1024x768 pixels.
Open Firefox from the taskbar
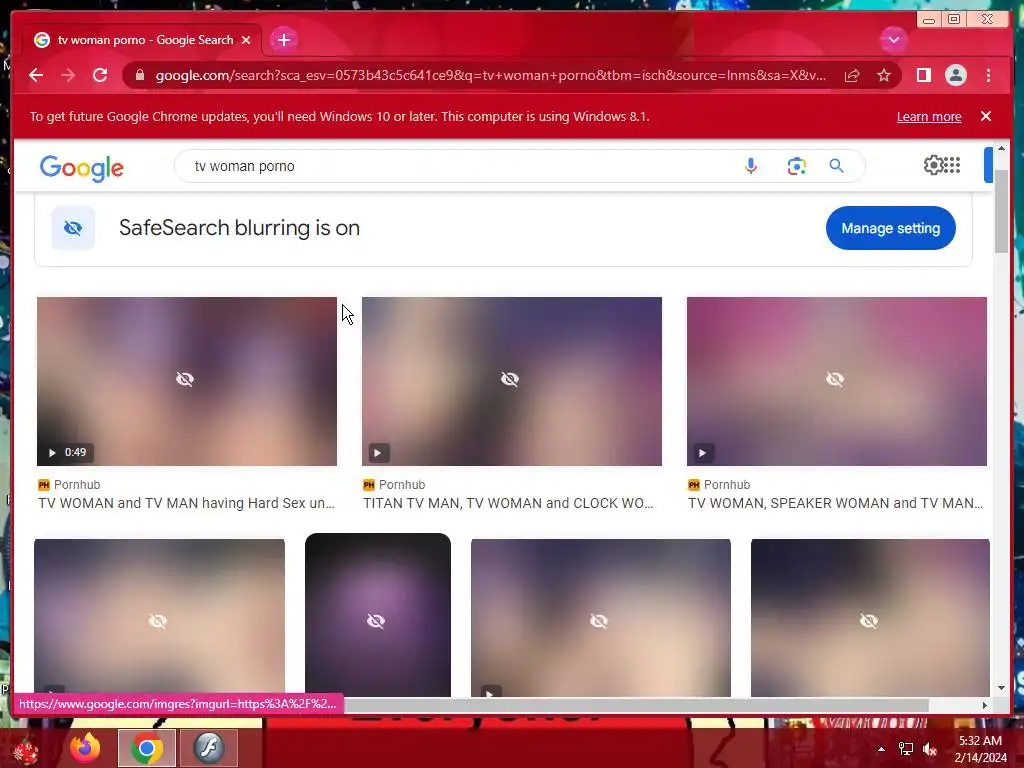pyautogui.click(x=85, y=748)
